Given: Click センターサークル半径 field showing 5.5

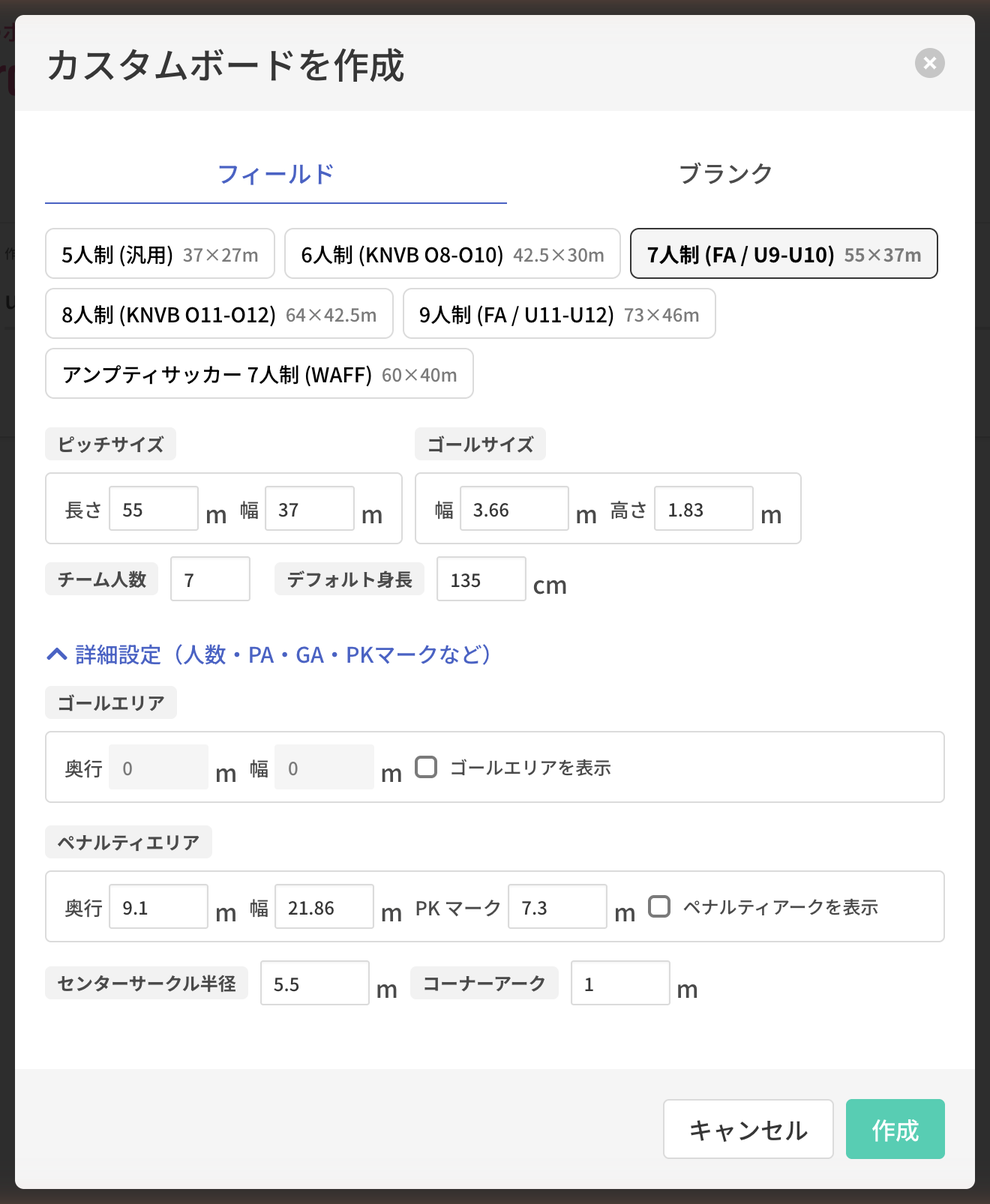Looking at the screenshot, I should point(315,983).
